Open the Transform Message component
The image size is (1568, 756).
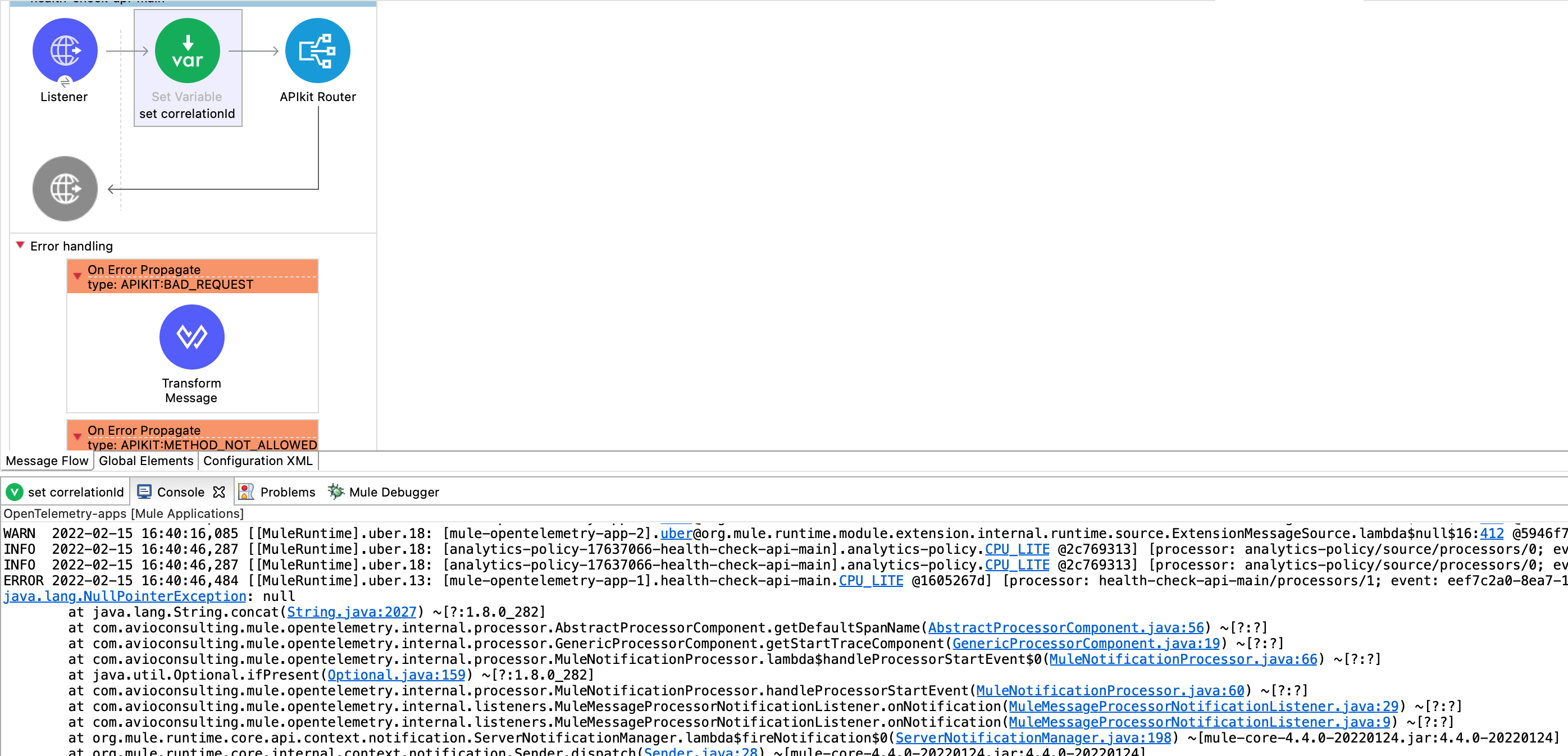(x=192, y=336)
